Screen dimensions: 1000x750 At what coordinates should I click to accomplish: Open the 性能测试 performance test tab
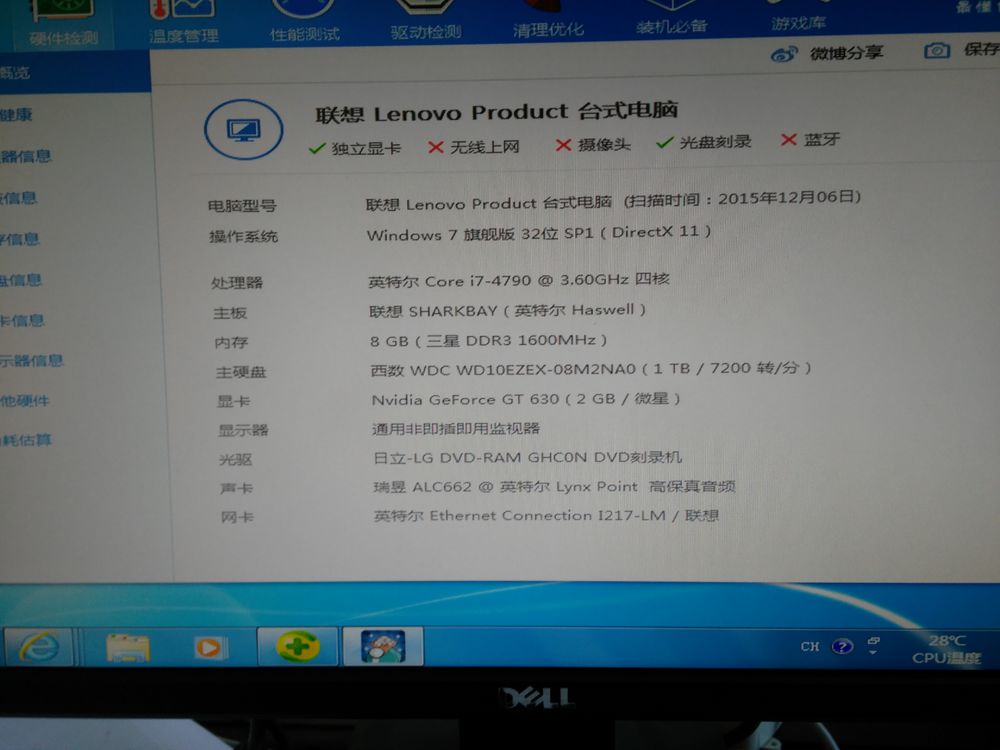tap(304, 21)
